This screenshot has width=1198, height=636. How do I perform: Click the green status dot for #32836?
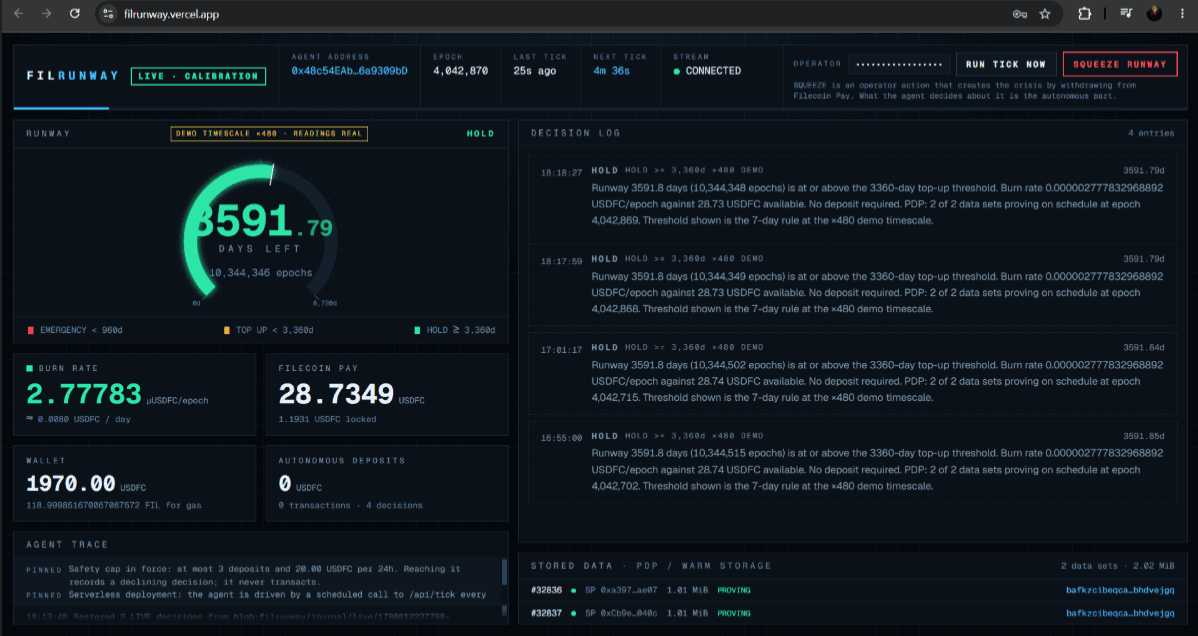(573, 591)
